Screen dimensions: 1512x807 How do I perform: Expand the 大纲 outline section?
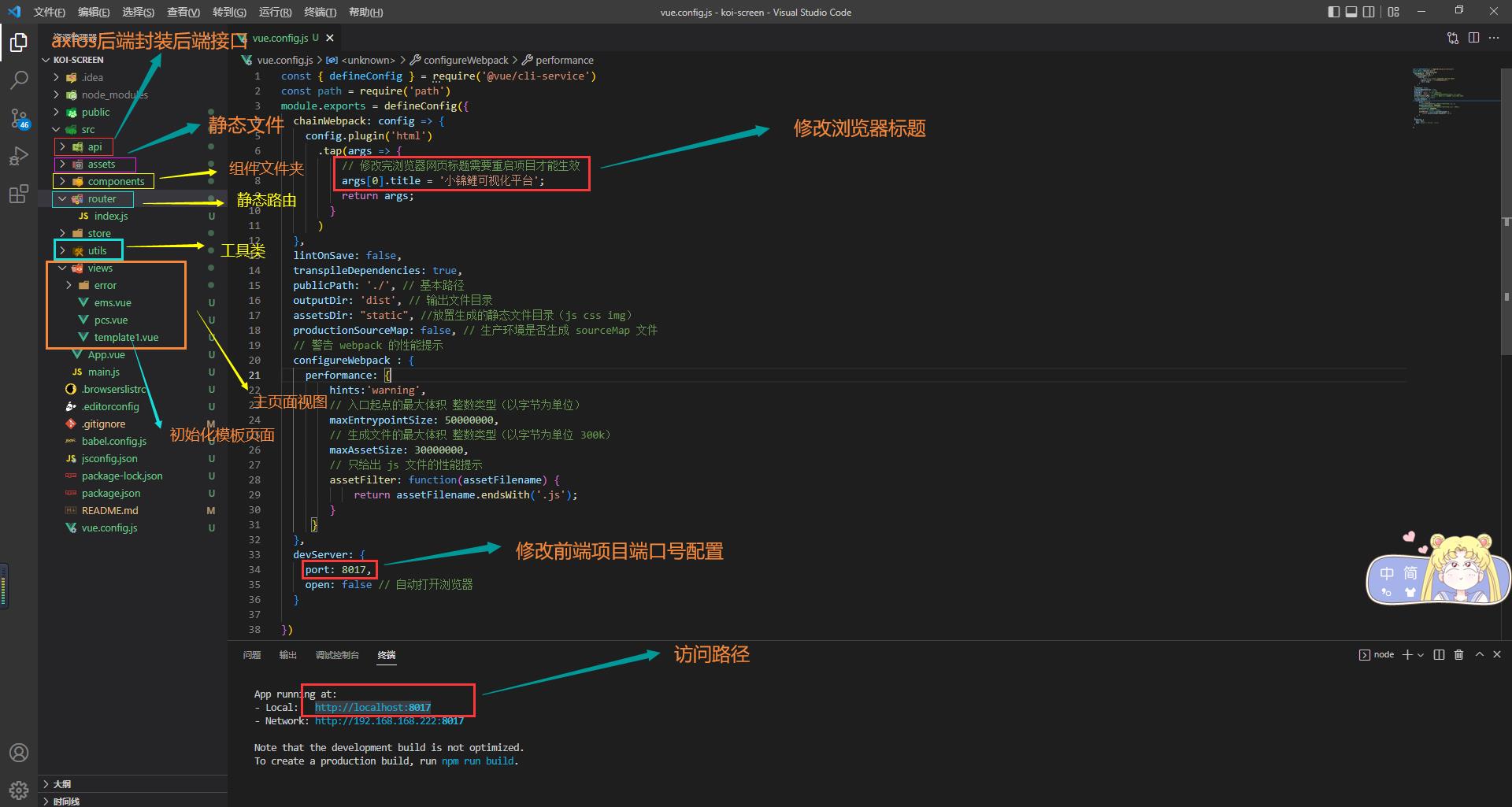tap(133, 784)
